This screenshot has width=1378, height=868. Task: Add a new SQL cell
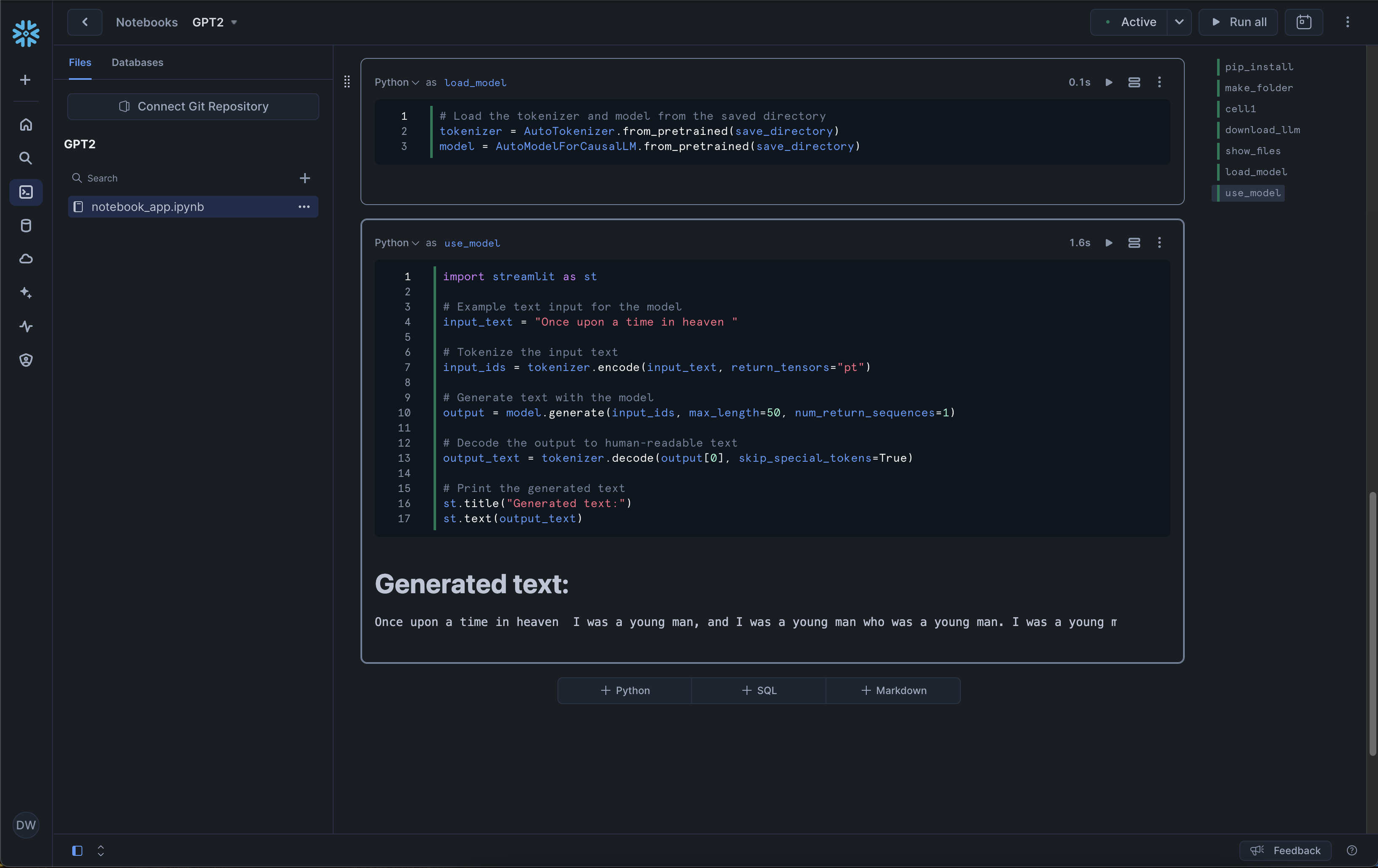click(x=759, y=691)
